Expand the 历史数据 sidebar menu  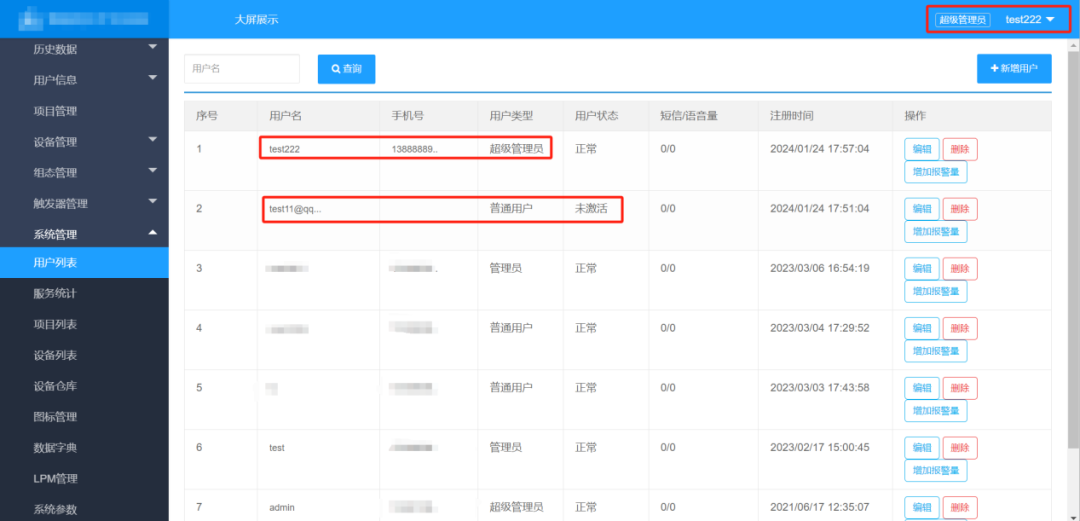pyautogui.click(x=84, y=49)
